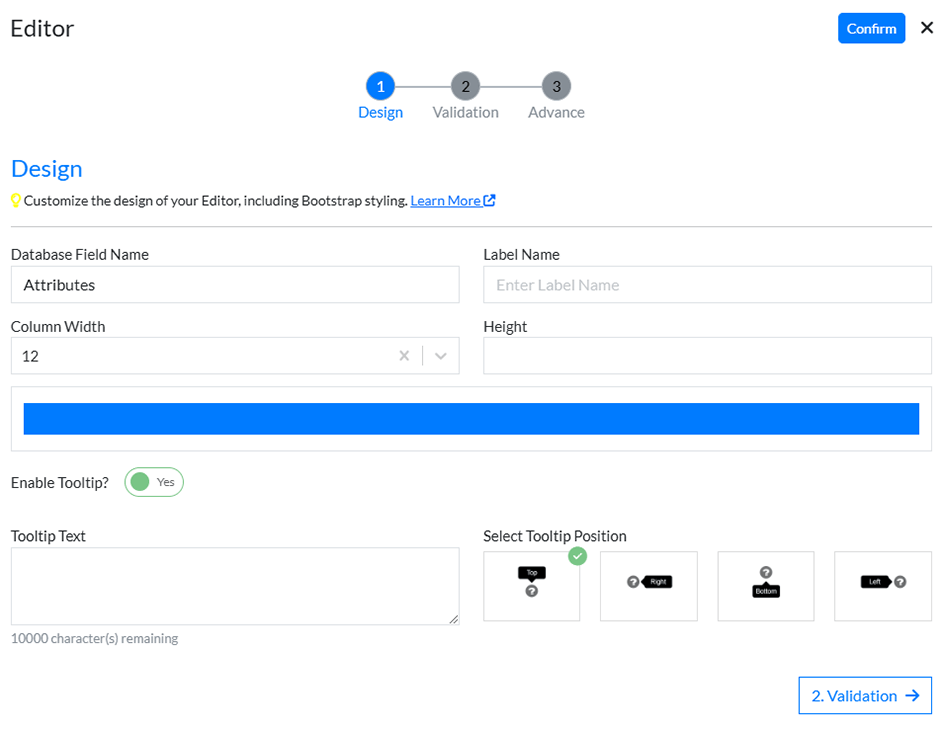Toggle the Enable Tooltip switch
The image size is (942, 732).
154,482
